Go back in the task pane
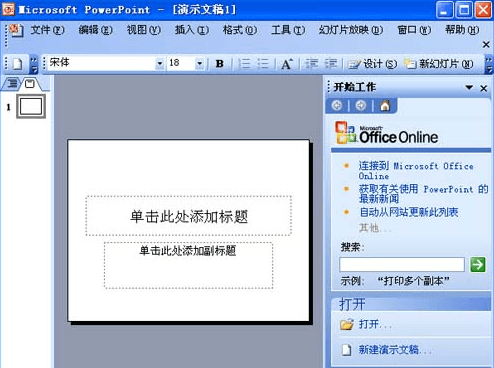 tap(337, 106)
